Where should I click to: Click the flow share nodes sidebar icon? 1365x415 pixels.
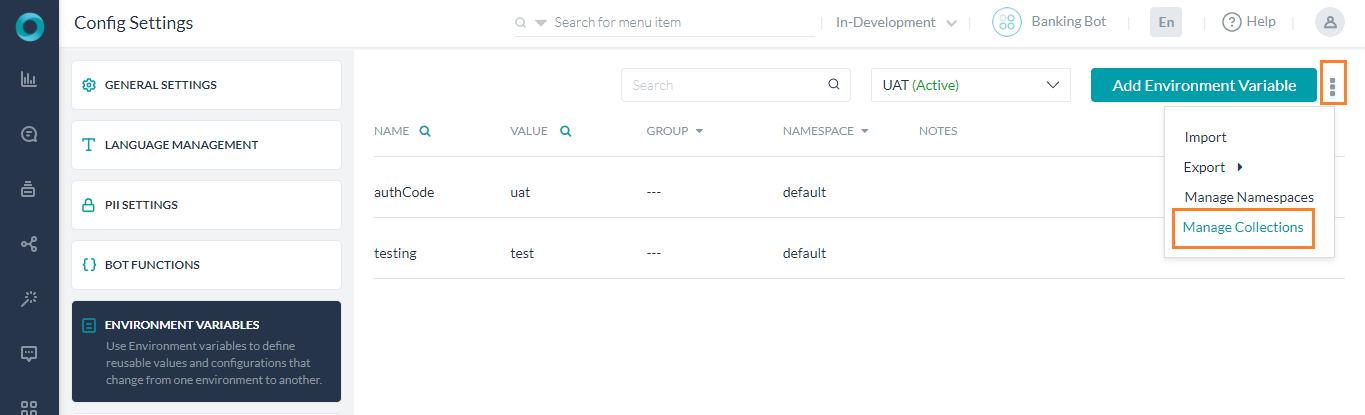pos(29,244)
